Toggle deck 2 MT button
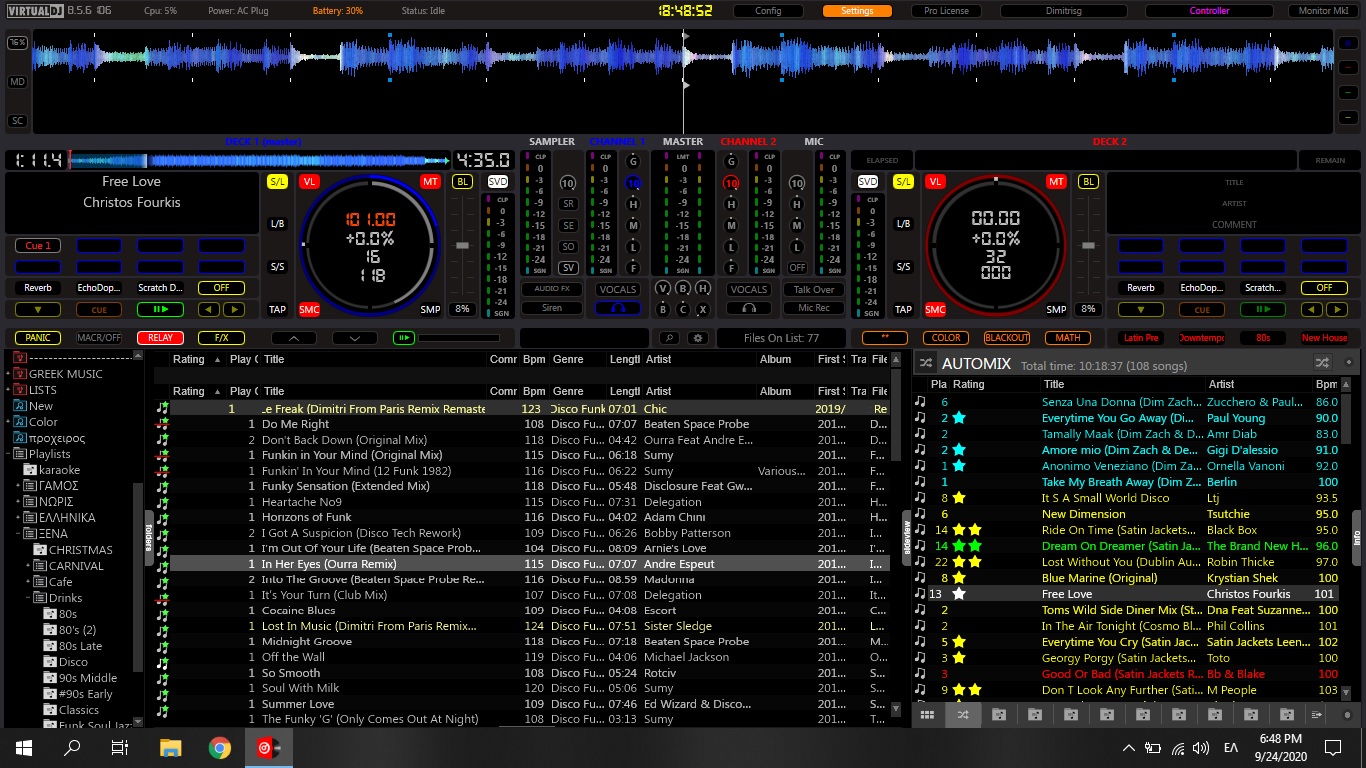 coord(1056,181)
